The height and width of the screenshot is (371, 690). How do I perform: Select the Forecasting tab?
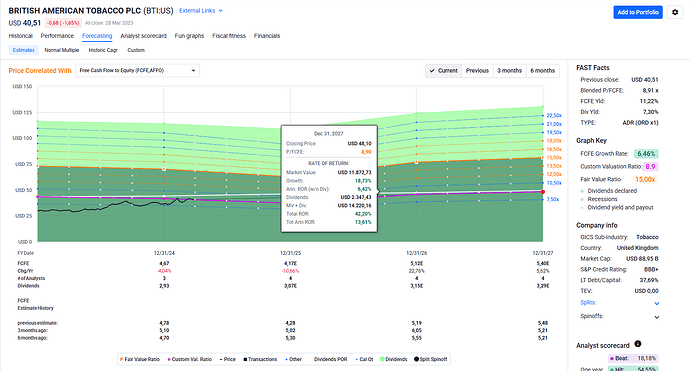(x=97, y=36)
